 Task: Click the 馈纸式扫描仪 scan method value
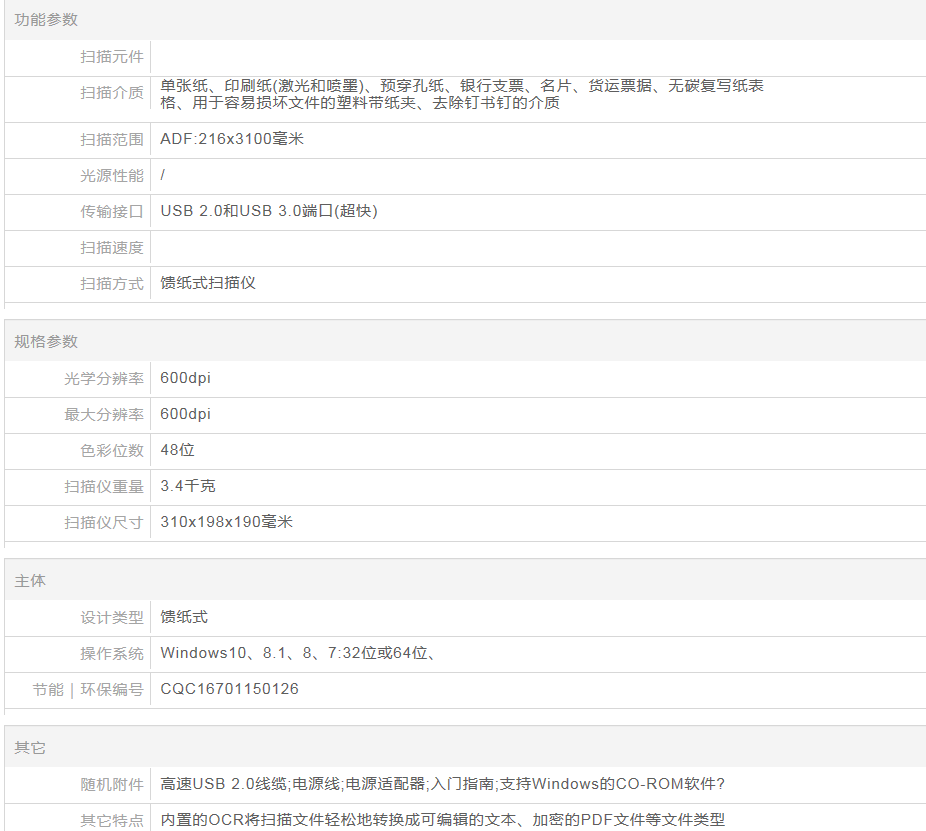[208, 283]
